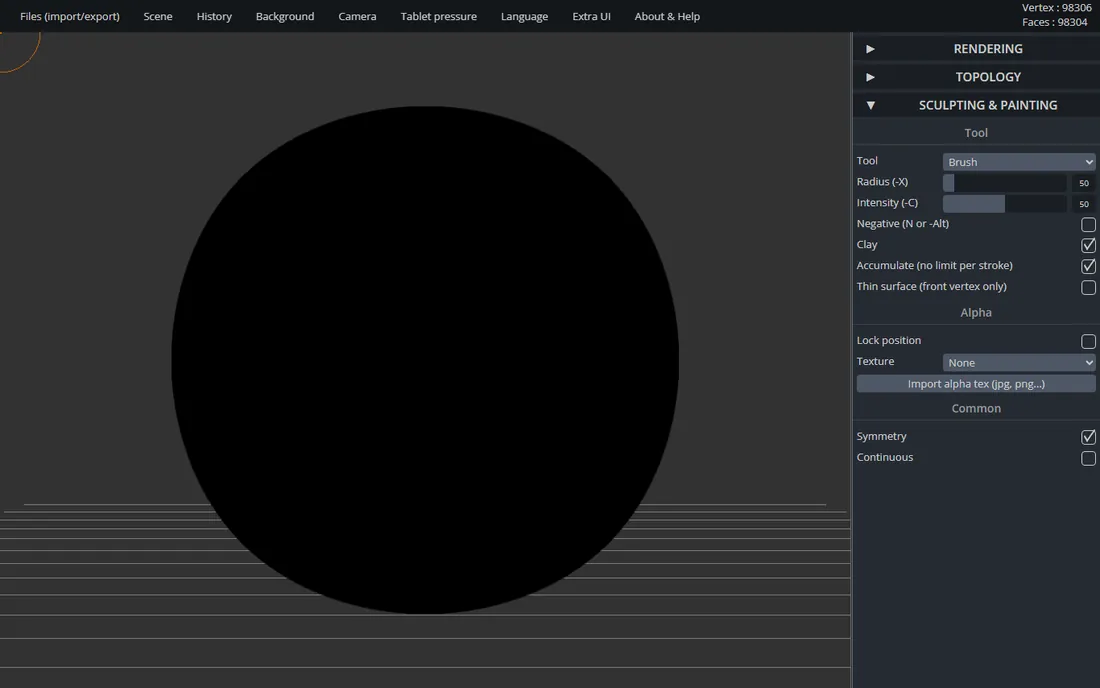Collapse the SCULPTING & PAINTING panel arrow
1100x688 pixels.
[870, 105]
